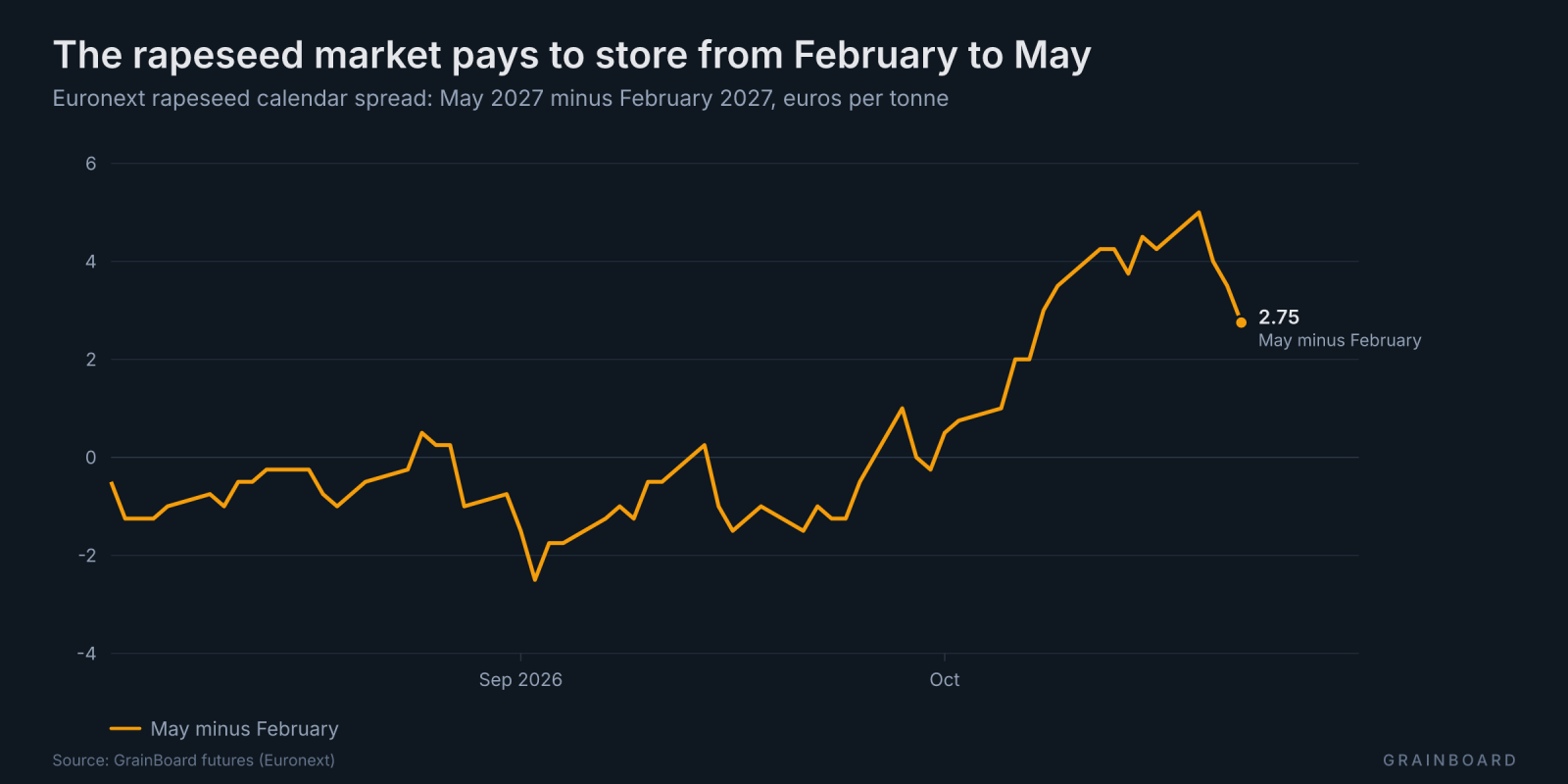This screenshot has height=784, width=1568.
Task: Click the y-axis label 0
Action: pos(91,458)
